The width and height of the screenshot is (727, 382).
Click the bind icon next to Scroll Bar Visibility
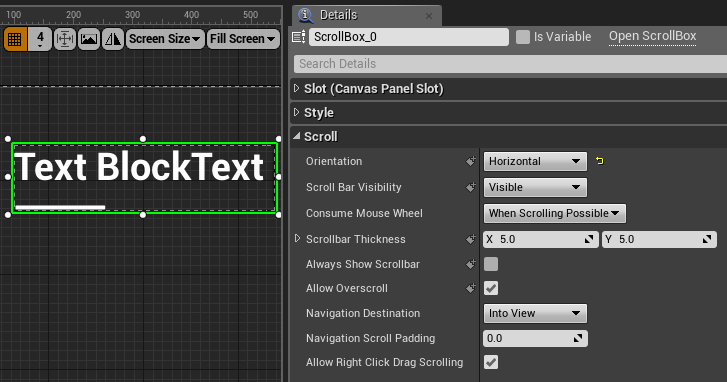click(x=471, y=187)
